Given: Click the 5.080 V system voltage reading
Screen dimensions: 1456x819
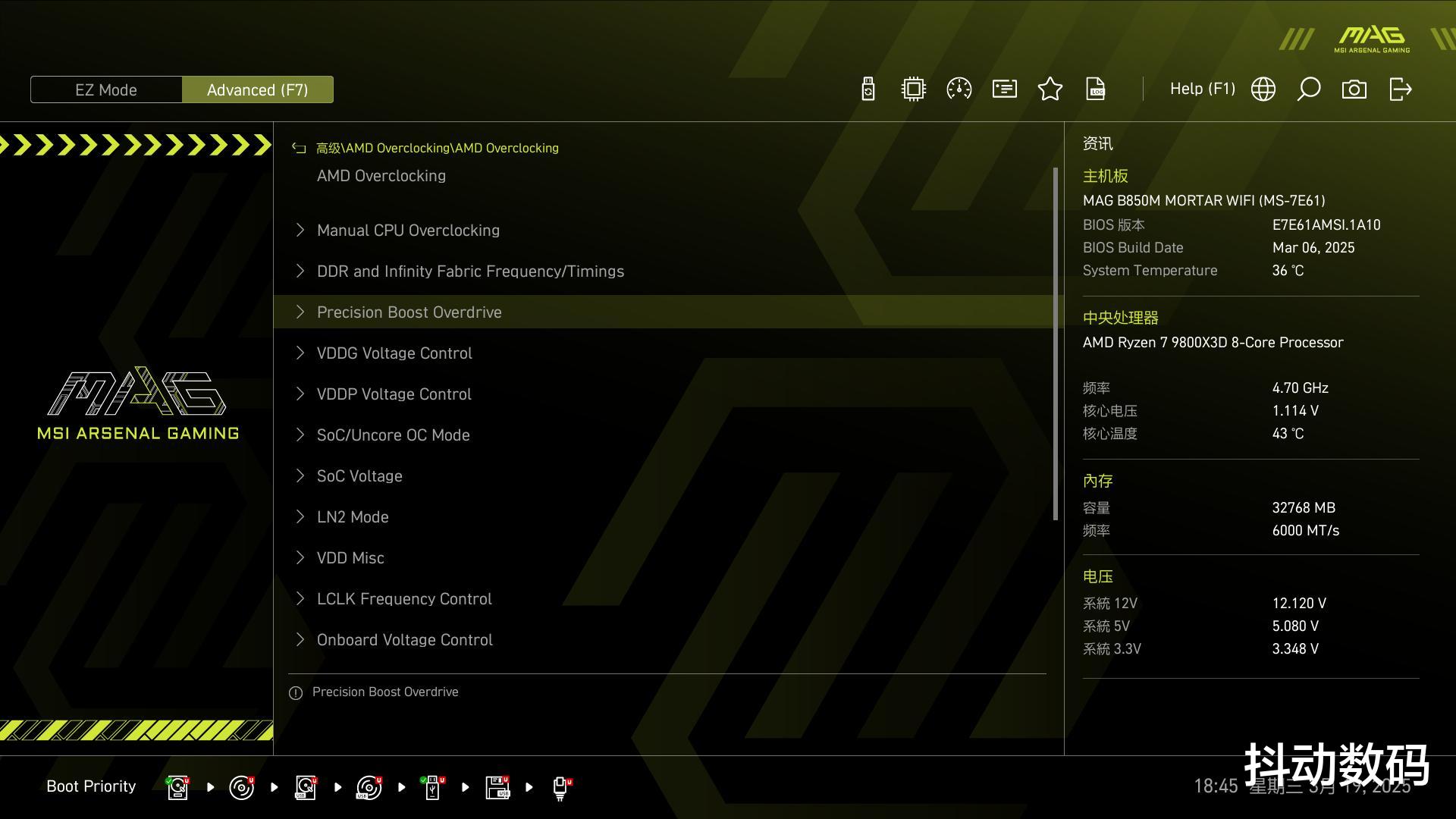Looking at the screenshot, I should point(1295,626).
